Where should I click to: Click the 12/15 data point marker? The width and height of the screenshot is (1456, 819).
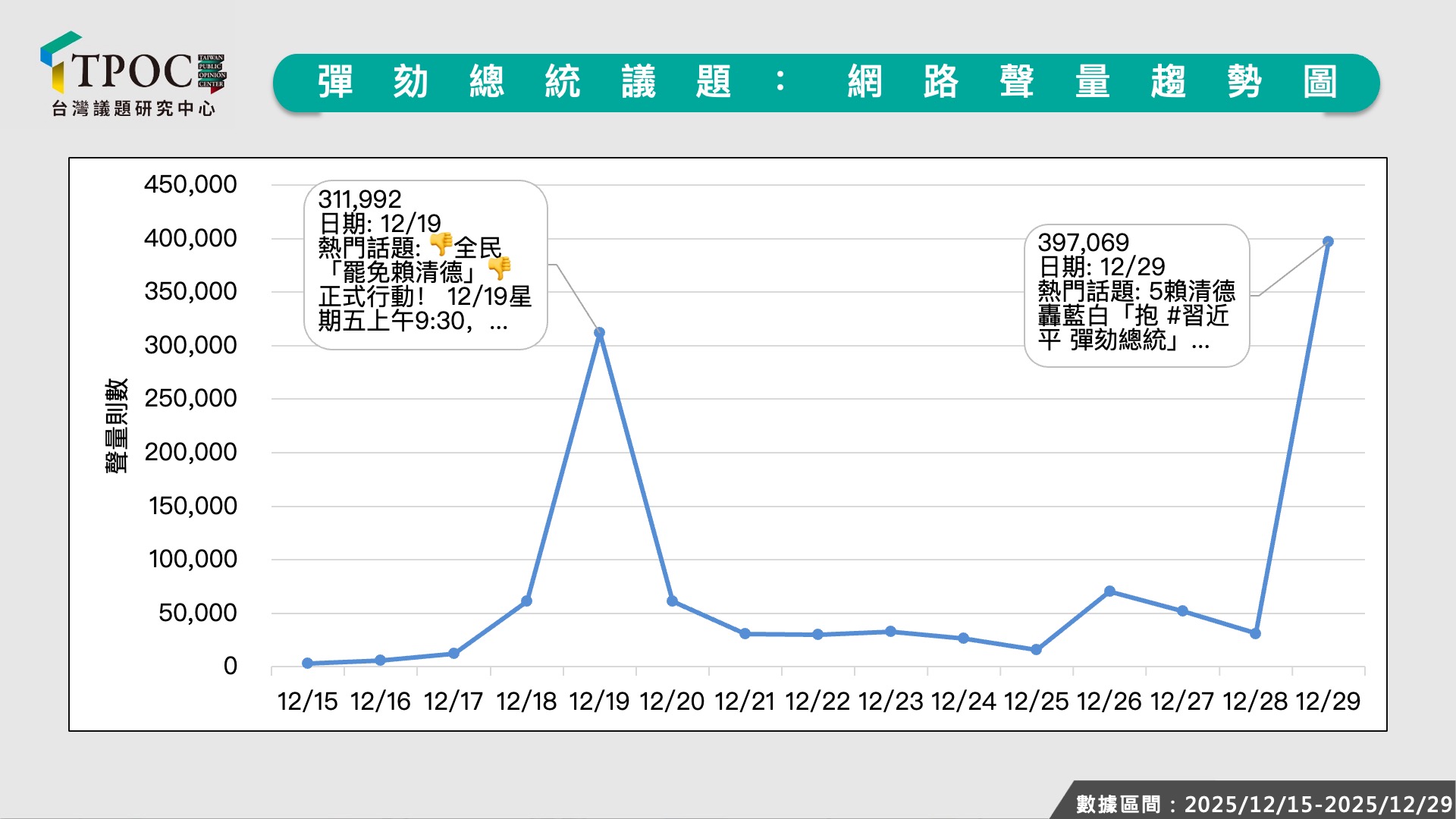pos(307,663)
